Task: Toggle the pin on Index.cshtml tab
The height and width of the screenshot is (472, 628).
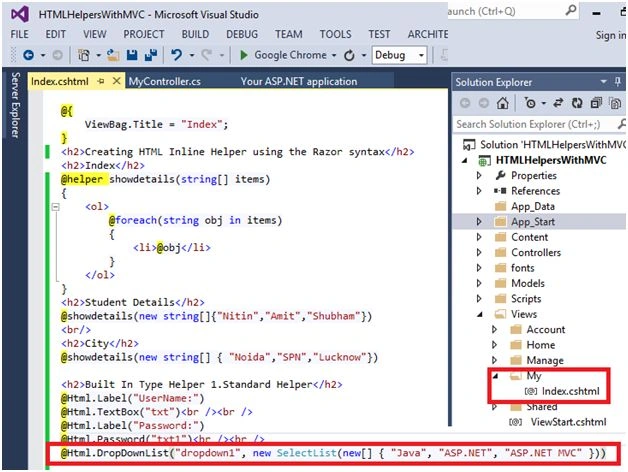Action: pyautogui.click(x=101, y=81)
